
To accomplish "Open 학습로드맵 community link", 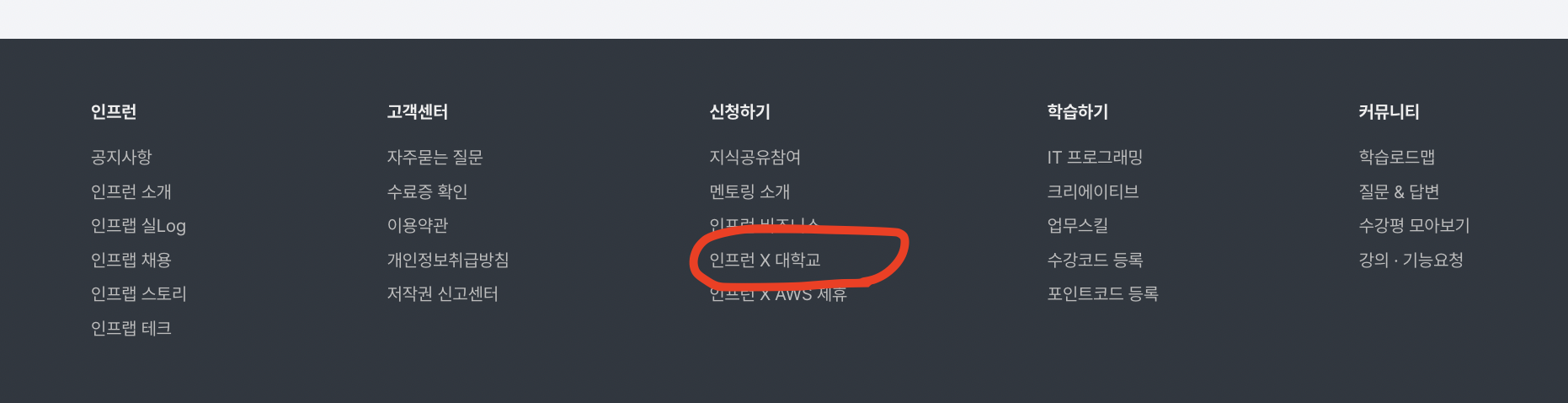I will [x=1397, y=157].
